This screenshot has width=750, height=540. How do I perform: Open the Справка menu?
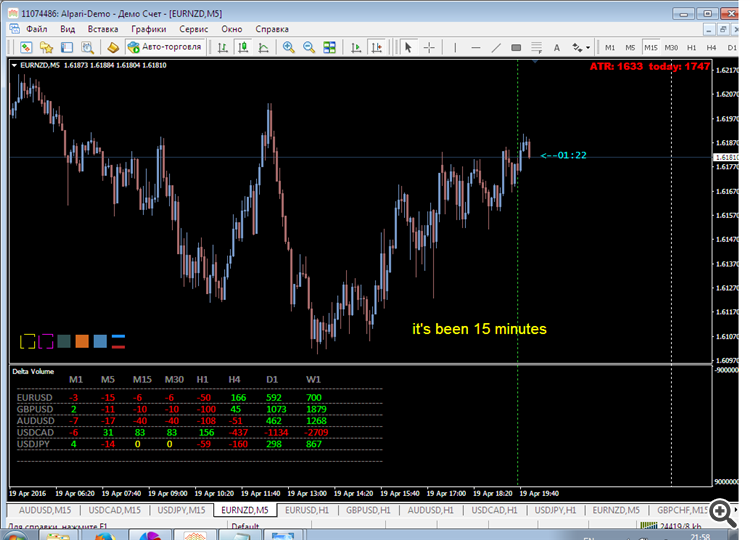pos(272,29)
